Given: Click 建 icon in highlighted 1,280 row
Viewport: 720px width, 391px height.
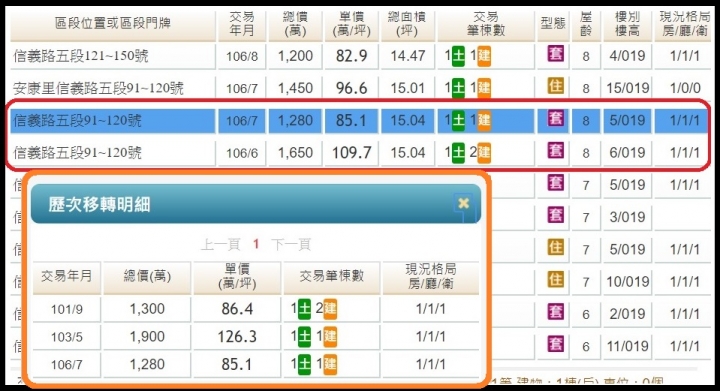Looking at the screenshot, I should click(484, 121).
